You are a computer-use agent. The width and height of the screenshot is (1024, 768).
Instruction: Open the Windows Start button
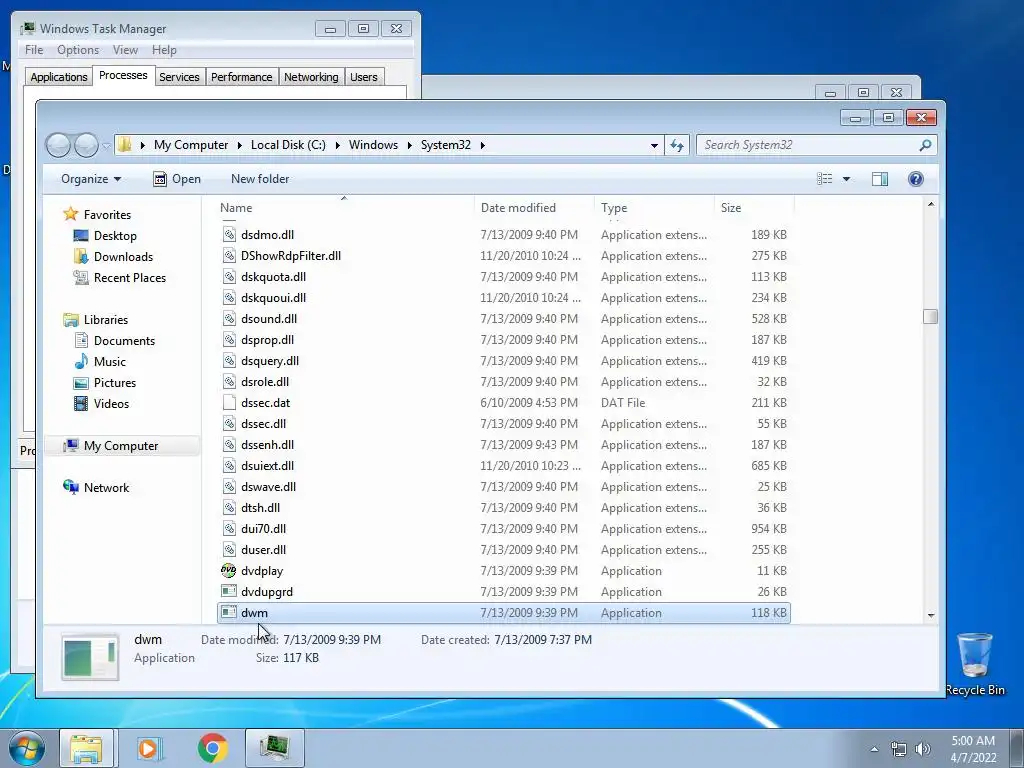[26, 748]
